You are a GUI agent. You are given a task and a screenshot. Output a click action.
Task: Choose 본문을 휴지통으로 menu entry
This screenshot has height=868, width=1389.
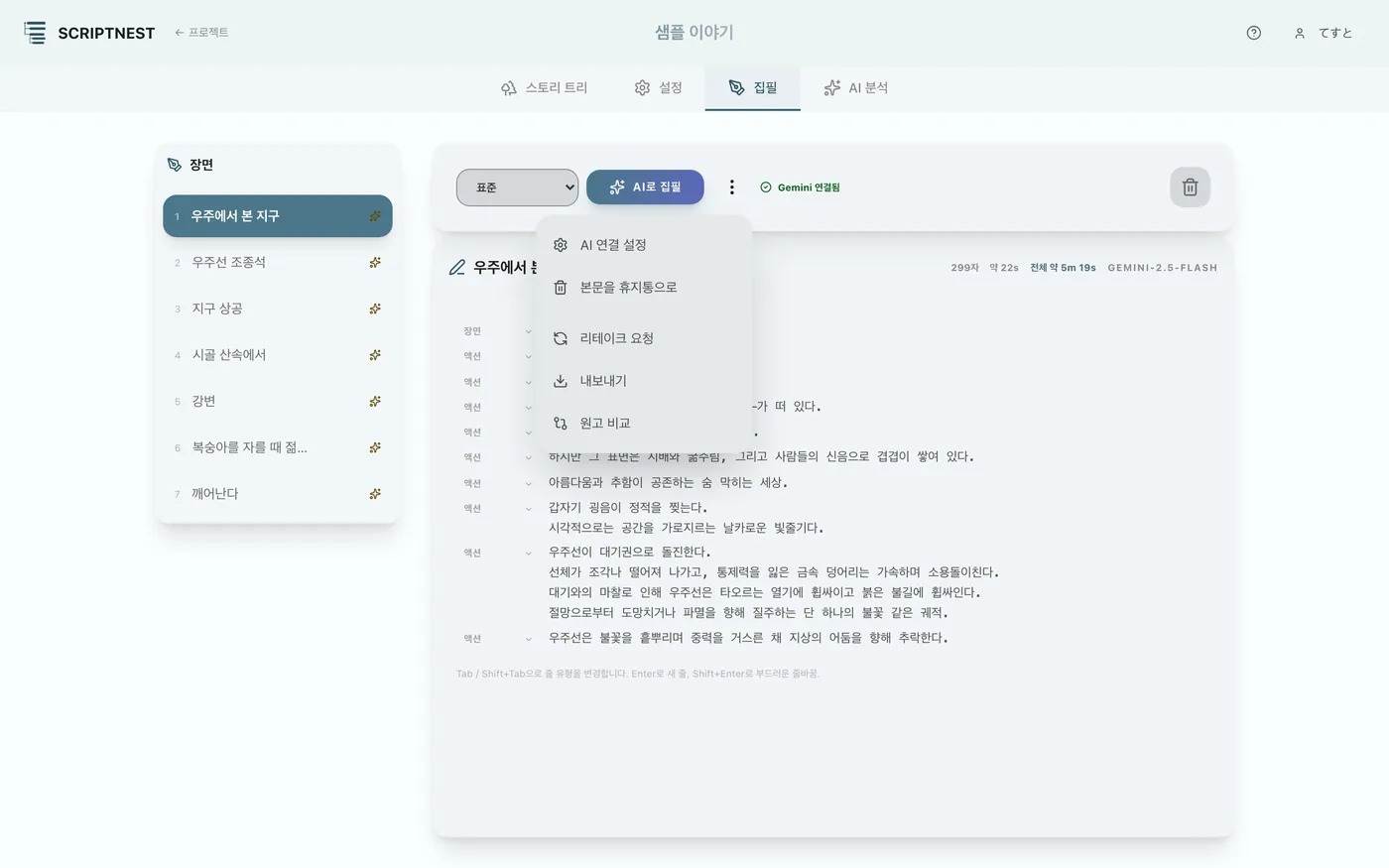644,288
